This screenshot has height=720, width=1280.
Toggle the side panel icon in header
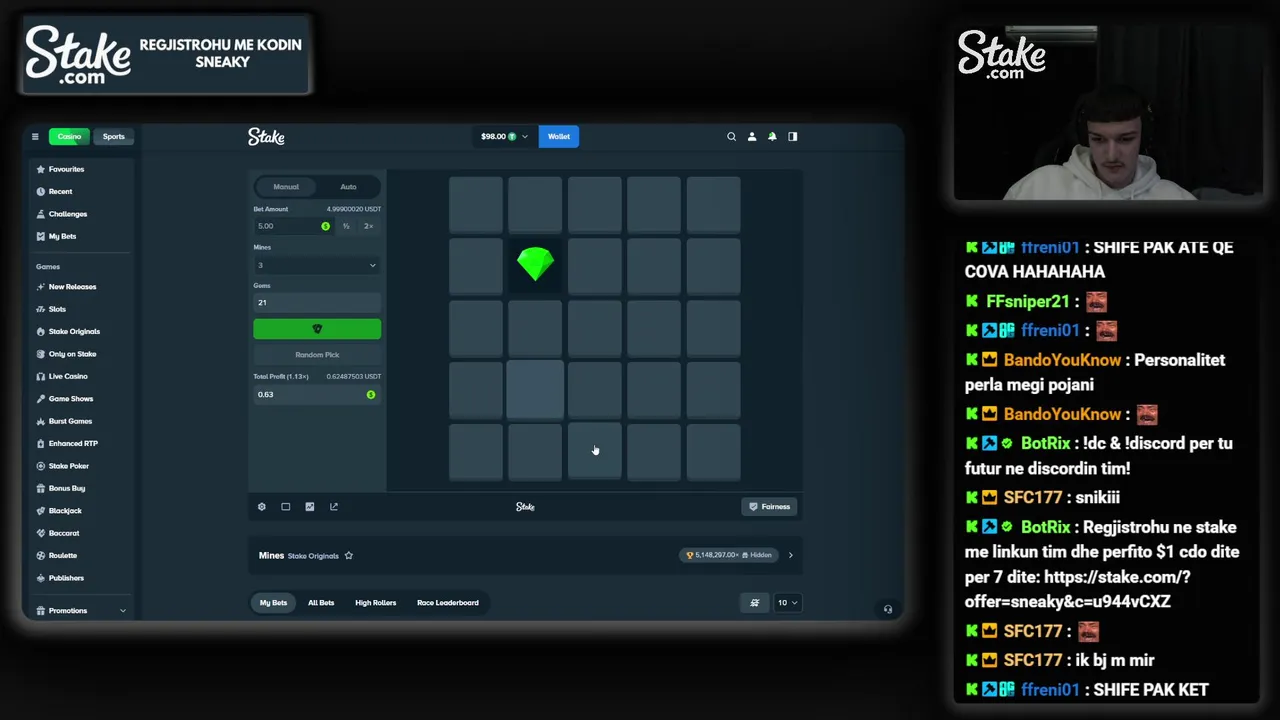[793, 137]
